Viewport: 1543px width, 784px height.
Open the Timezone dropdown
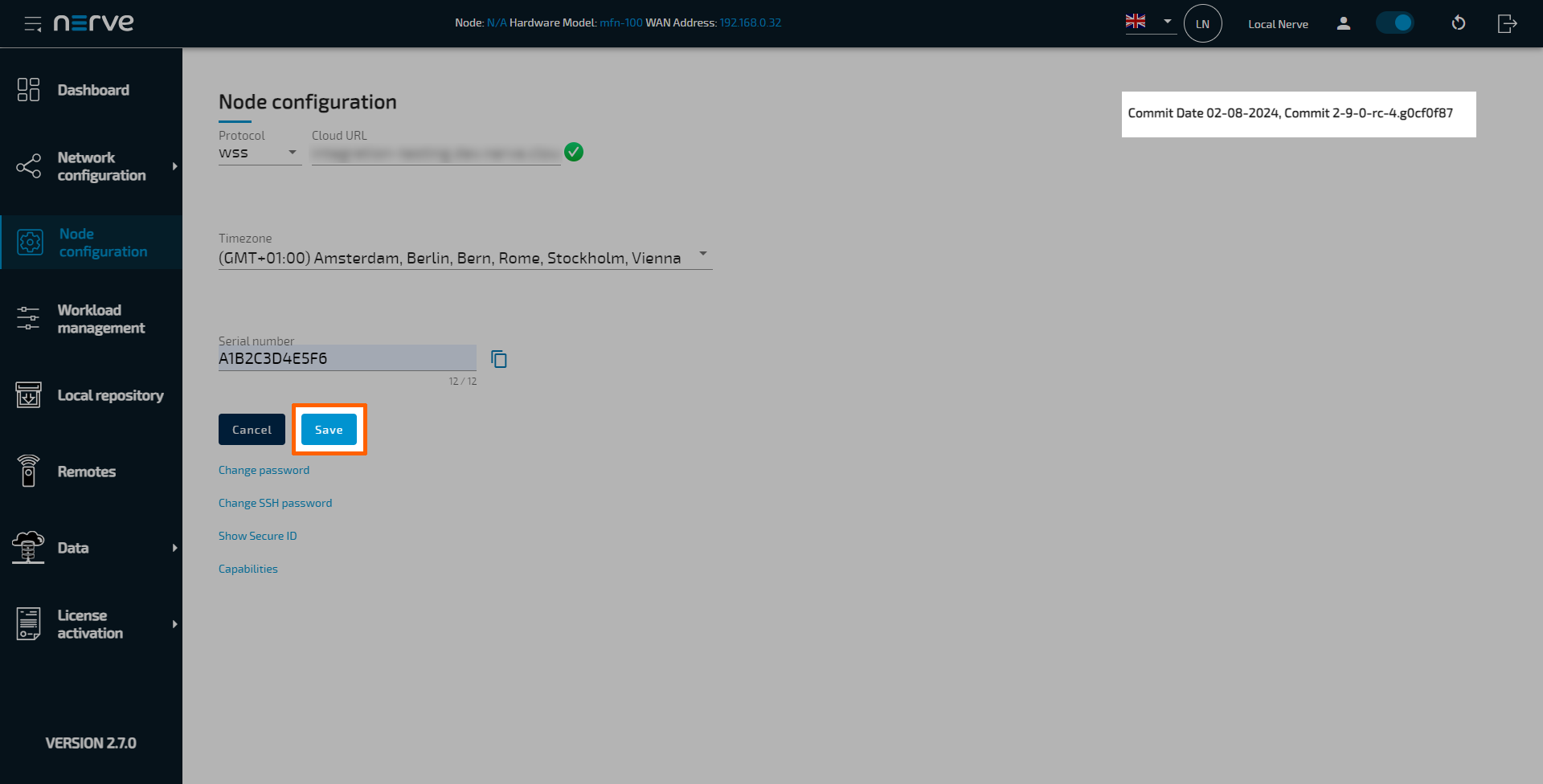(x=465, y=258)
